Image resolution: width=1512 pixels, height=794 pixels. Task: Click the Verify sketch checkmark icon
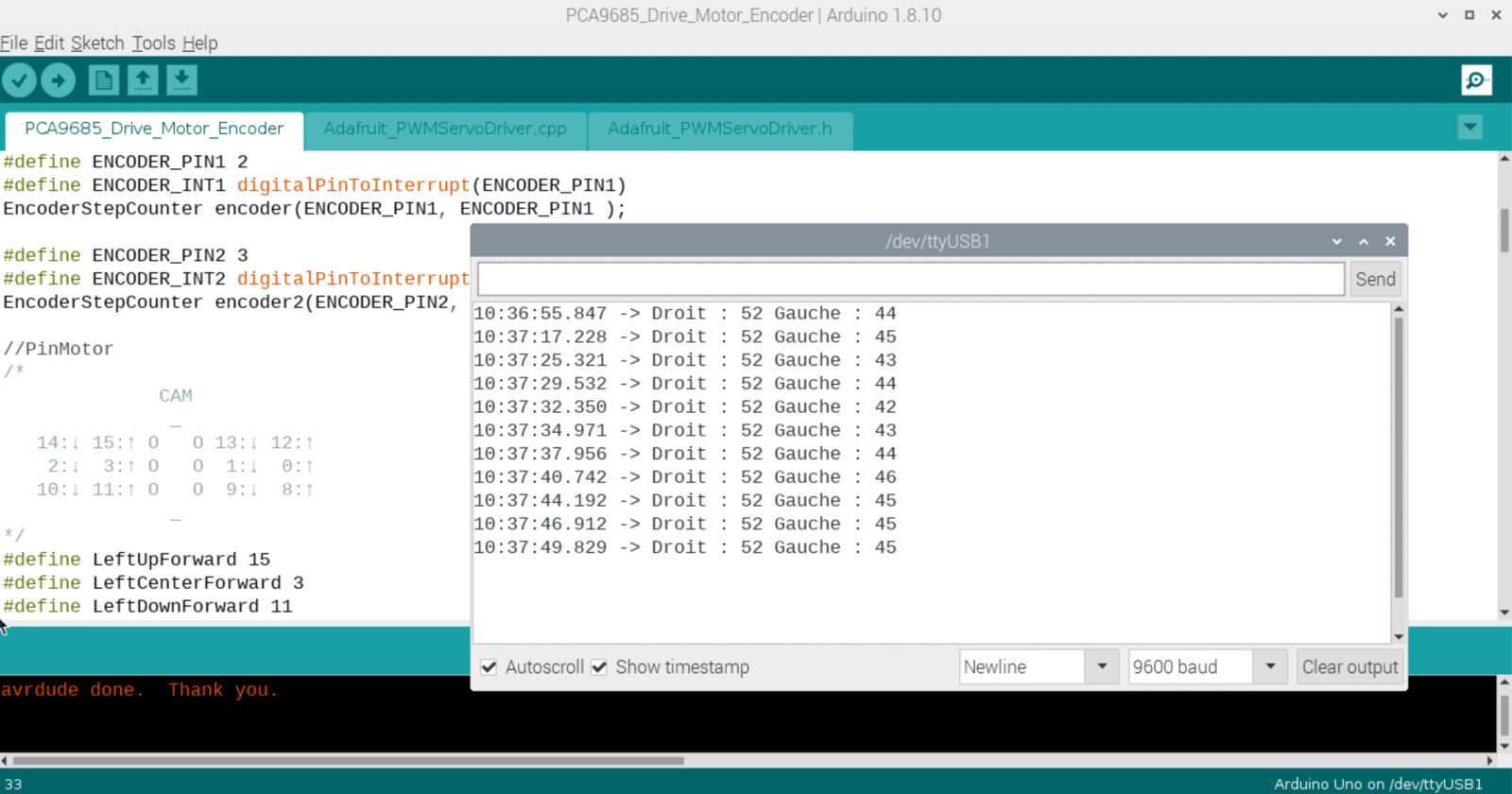[19, 80]
